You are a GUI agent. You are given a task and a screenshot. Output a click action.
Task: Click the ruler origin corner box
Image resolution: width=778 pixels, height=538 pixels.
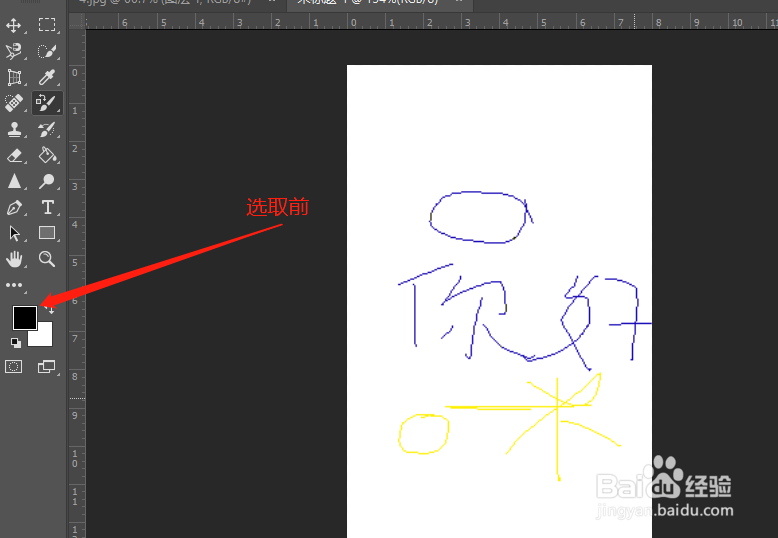(77, 21)
